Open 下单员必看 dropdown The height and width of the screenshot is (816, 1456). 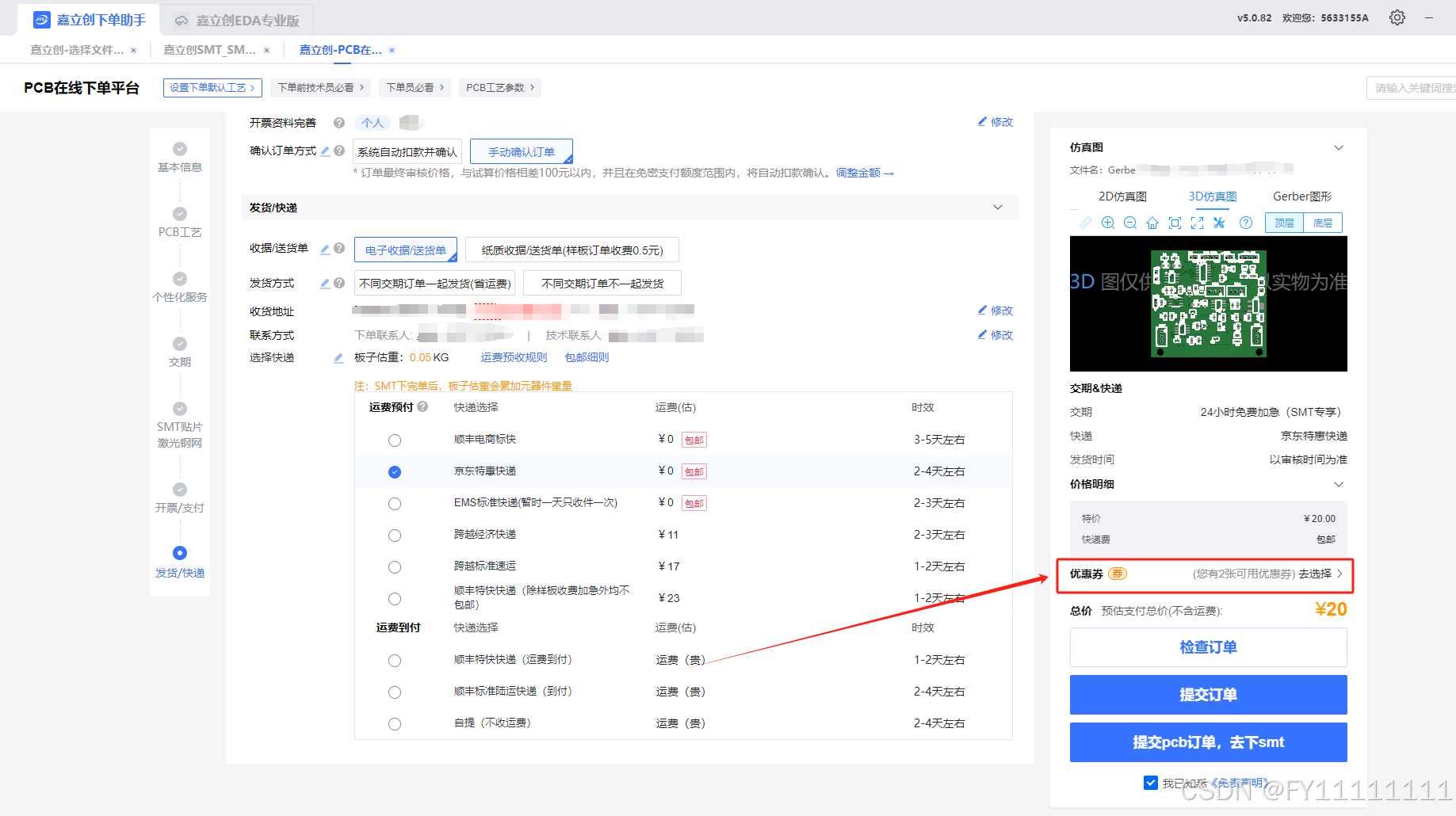415,87
